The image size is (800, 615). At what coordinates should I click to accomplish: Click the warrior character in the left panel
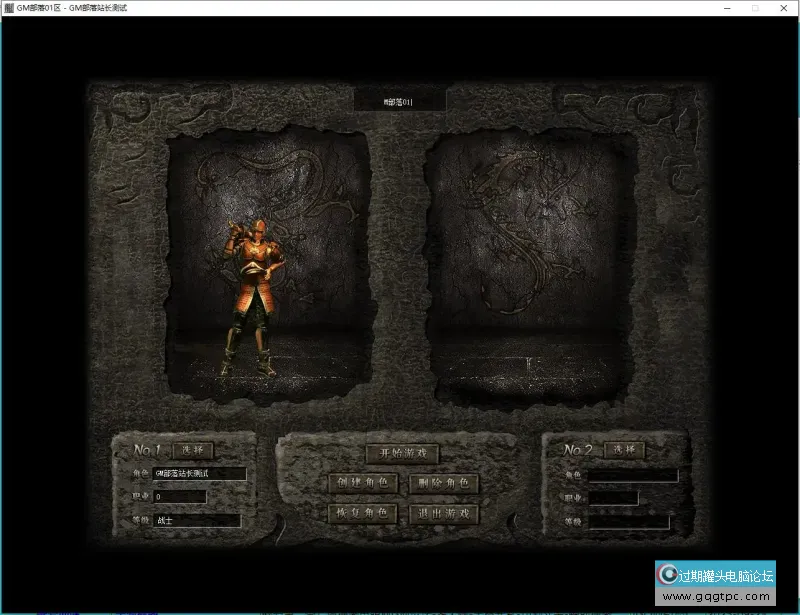[253, 299]
